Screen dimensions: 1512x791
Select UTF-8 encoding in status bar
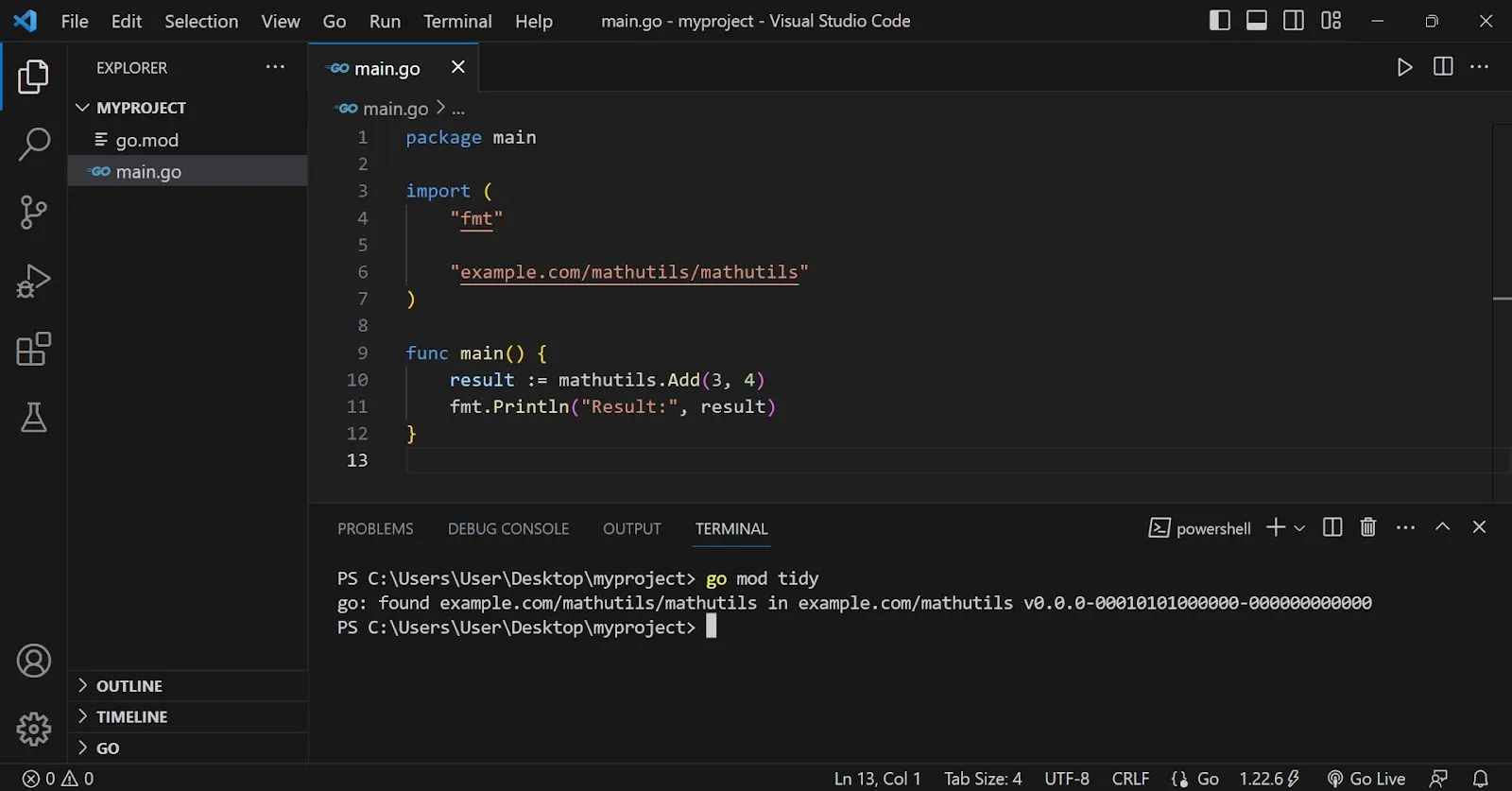pyautogui.click(x=1067, y=779)
